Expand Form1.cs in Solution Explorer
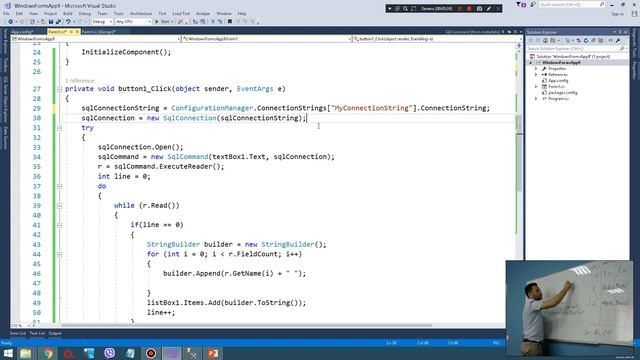The height and width of the screenshot is (360, 640). coord(536,87)
